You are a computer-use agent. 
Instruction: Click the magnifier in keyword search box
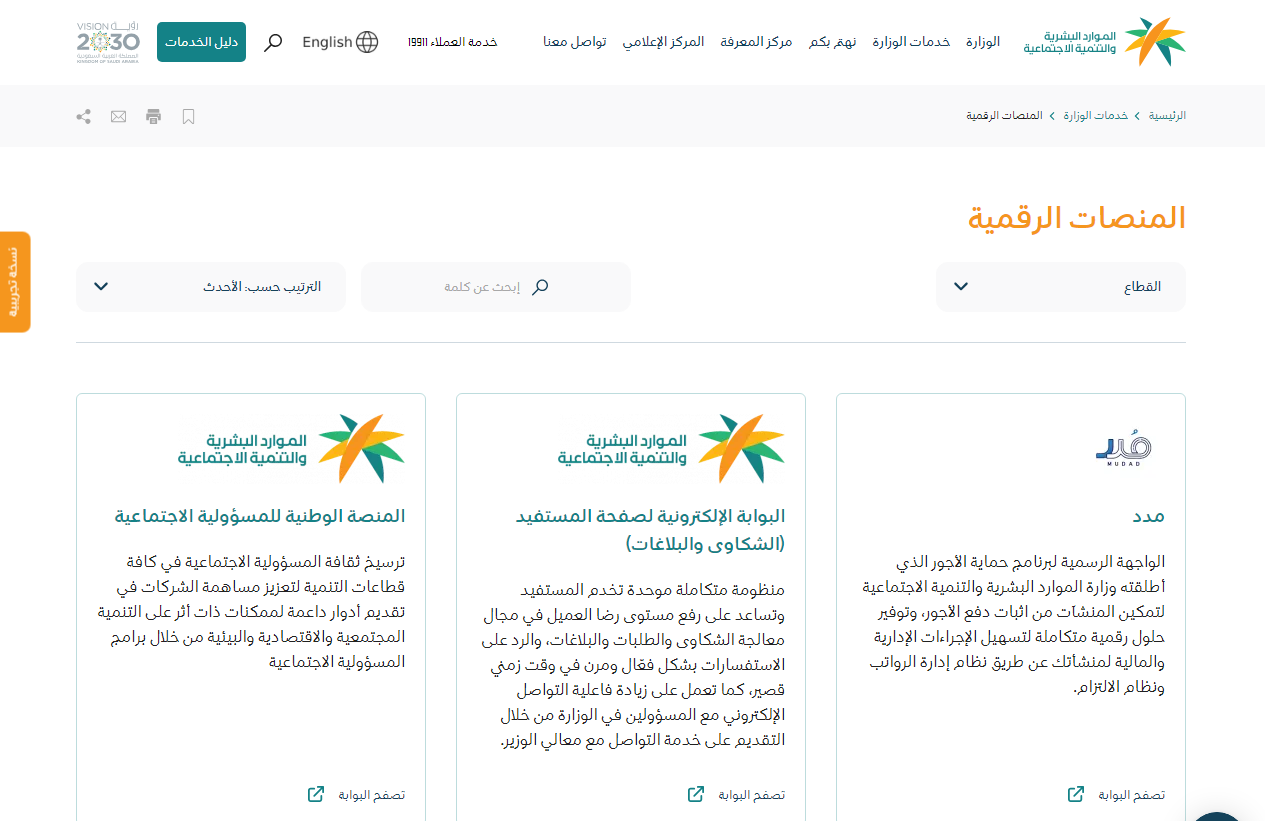click(x=540, y=287)
